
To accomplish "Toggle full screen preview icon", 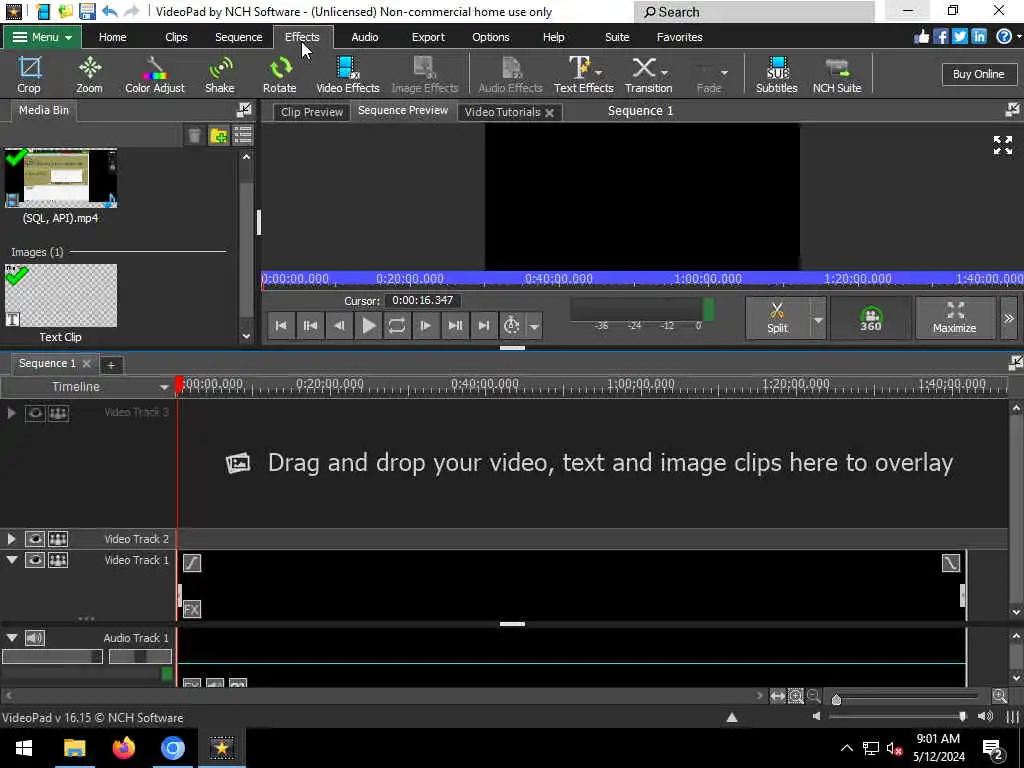I will click(1002, 145).
